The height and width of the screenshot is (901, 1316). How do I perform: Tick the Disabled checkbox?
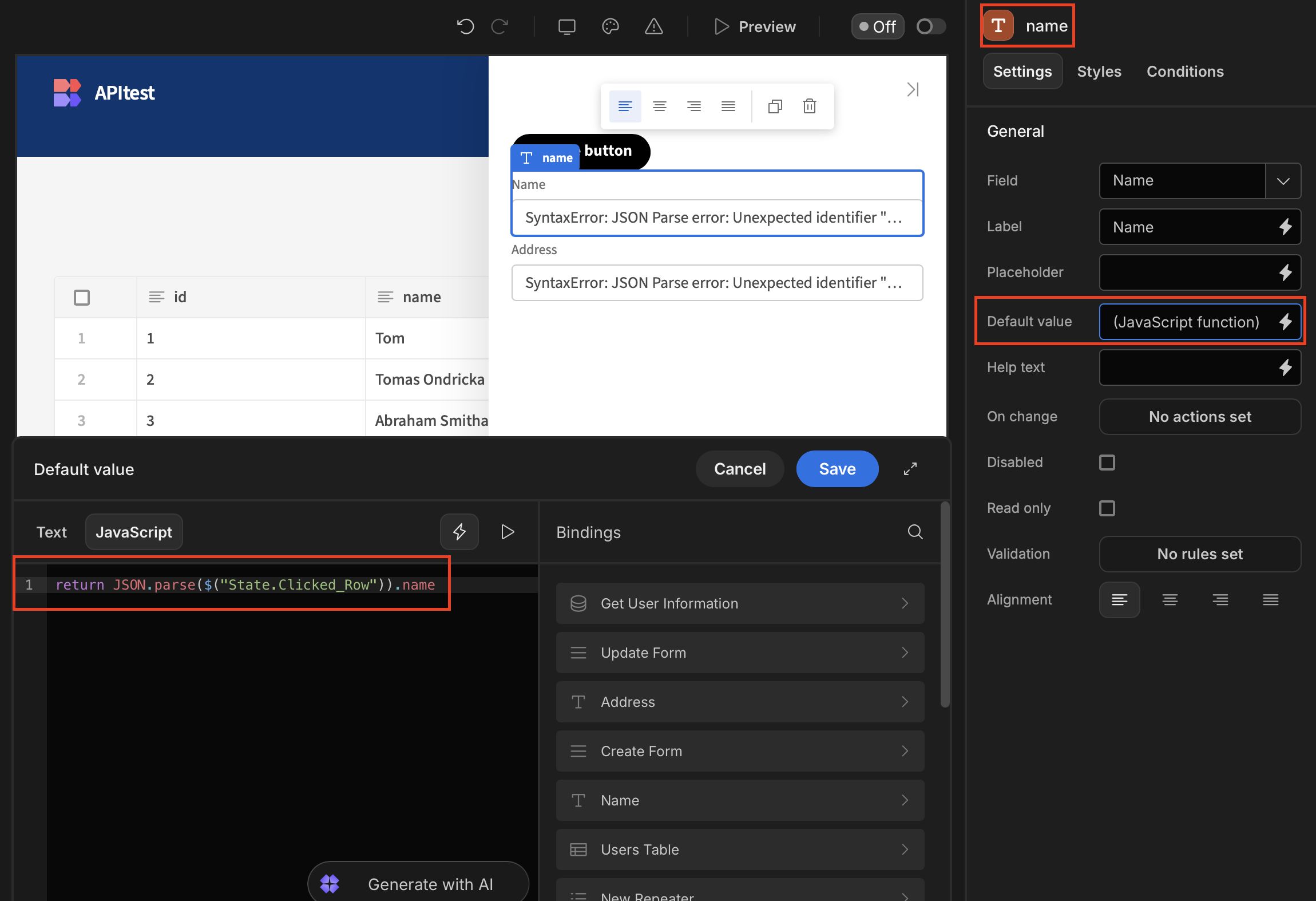pyautogui.click(x=1107, y=463)
